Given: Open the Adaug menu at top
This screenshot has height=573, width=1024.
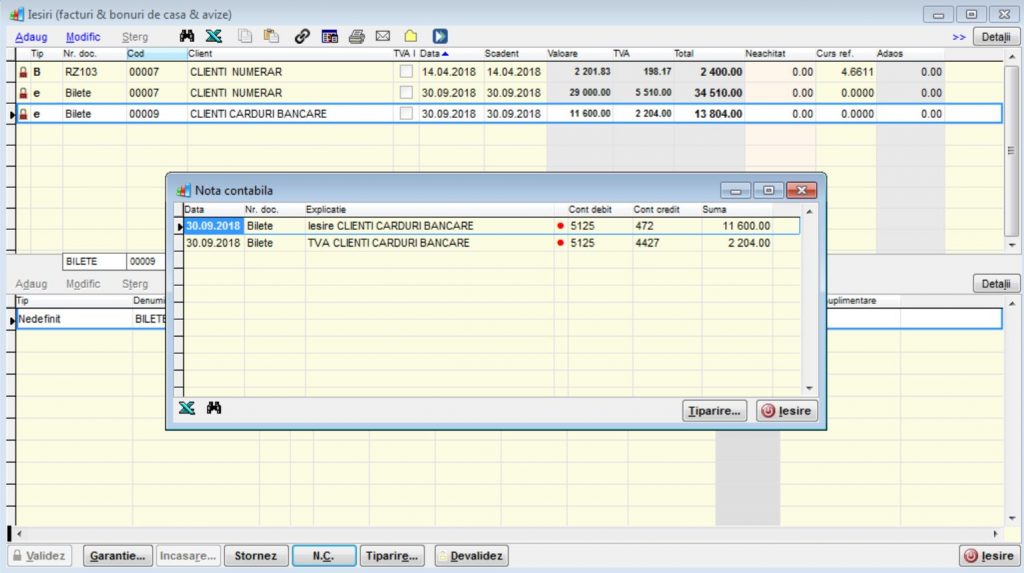Looking at the screenshot, I should point(31,37).
